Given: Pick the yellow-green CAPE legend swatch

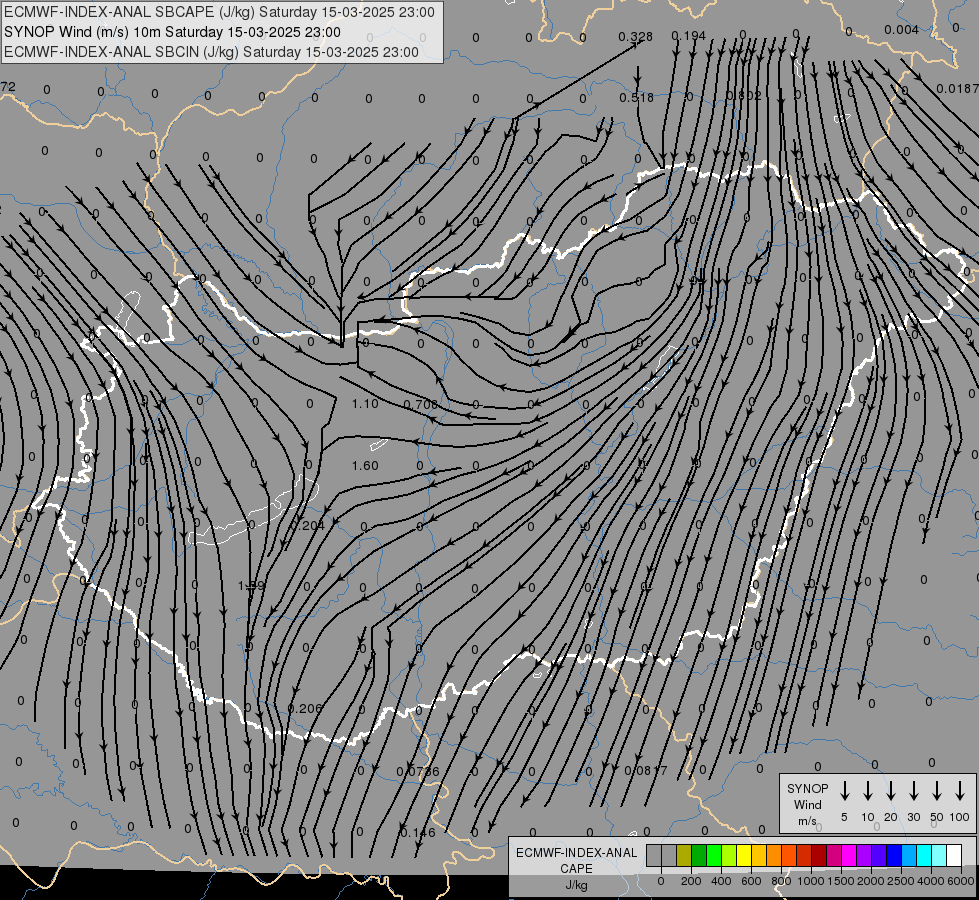Looking at the screenshot, I should [x=729, y=855].
